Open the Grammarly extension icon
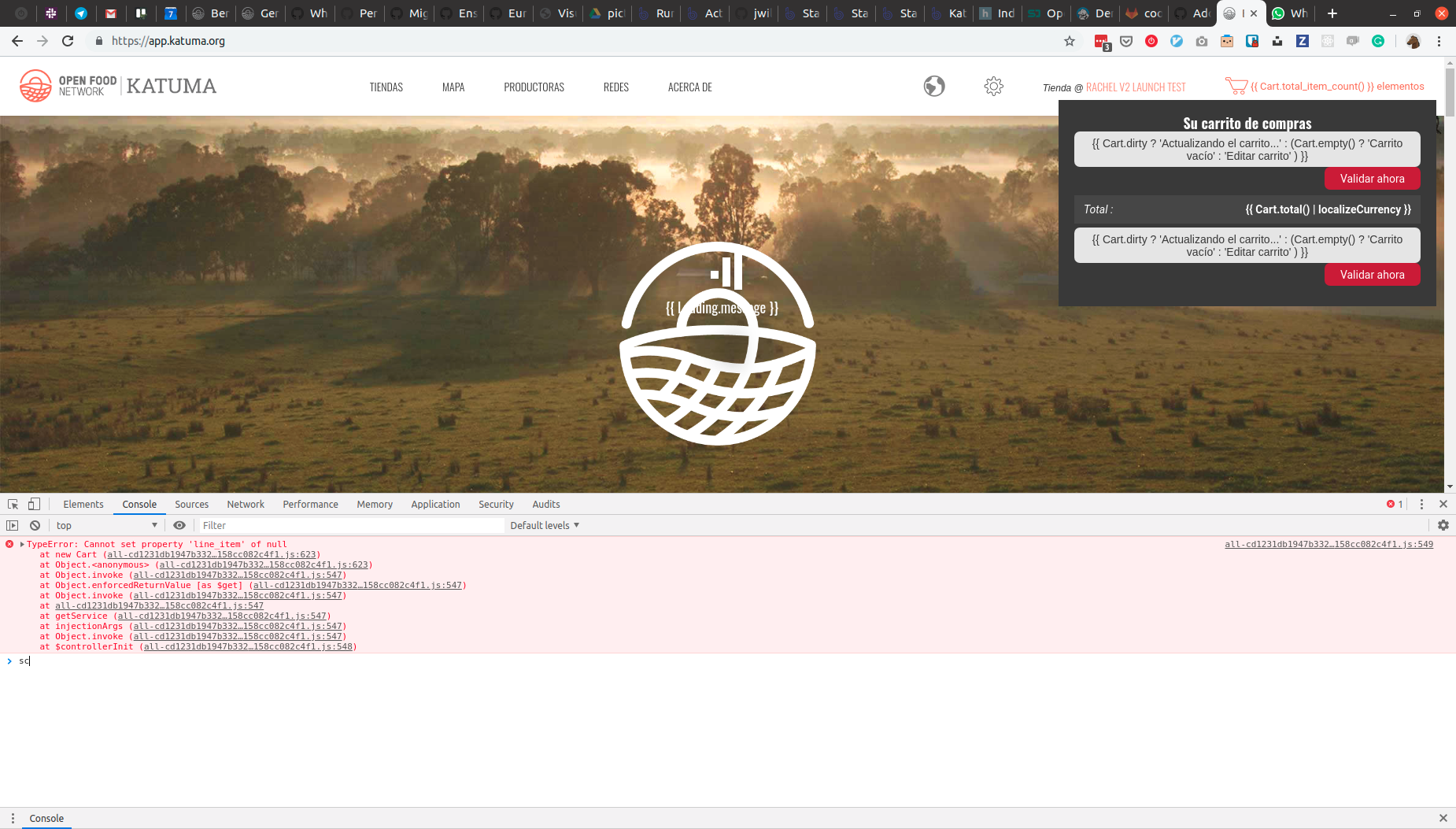Viewport: 1456px width, 829px height. 1378,41
